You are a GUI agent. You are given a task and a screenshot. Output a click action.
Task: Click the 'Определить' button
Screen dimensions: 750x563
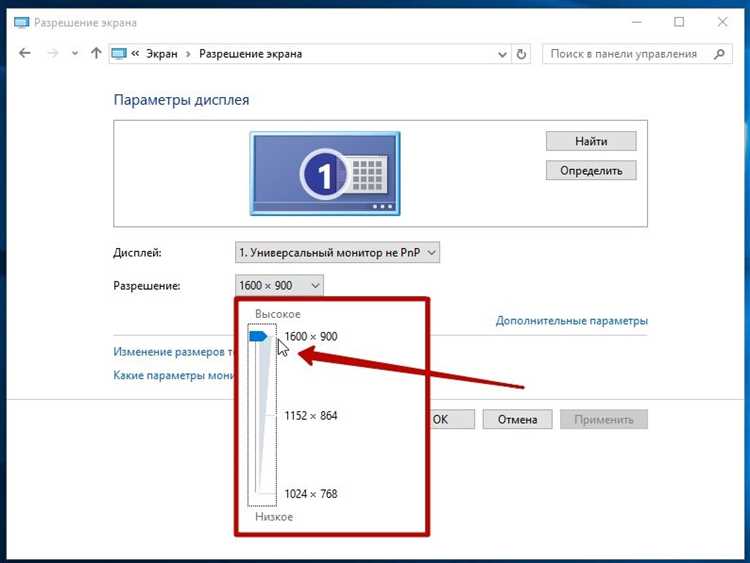click(x=591, y=170)
